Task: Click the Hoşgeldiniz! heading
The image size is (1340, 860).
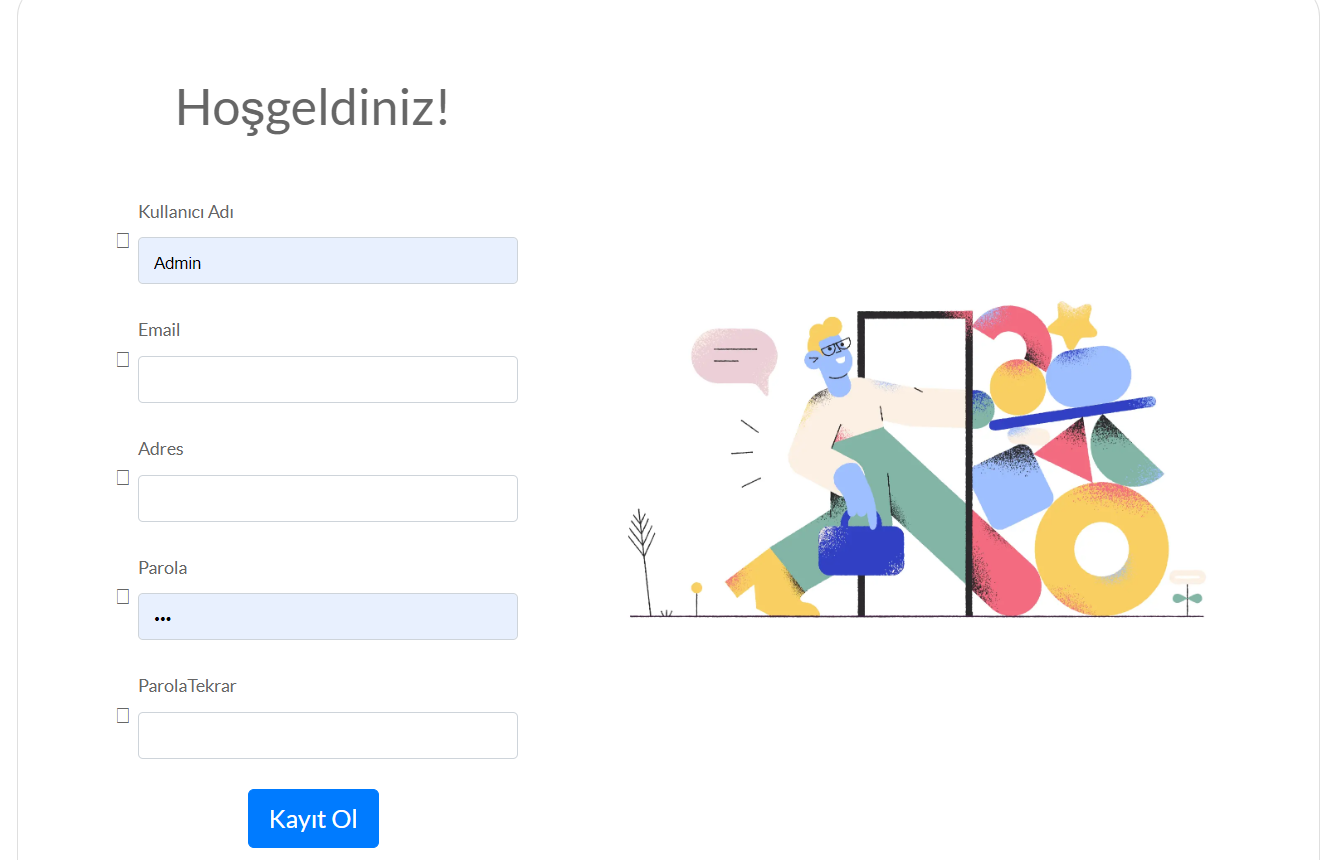Action: point(313,107)
